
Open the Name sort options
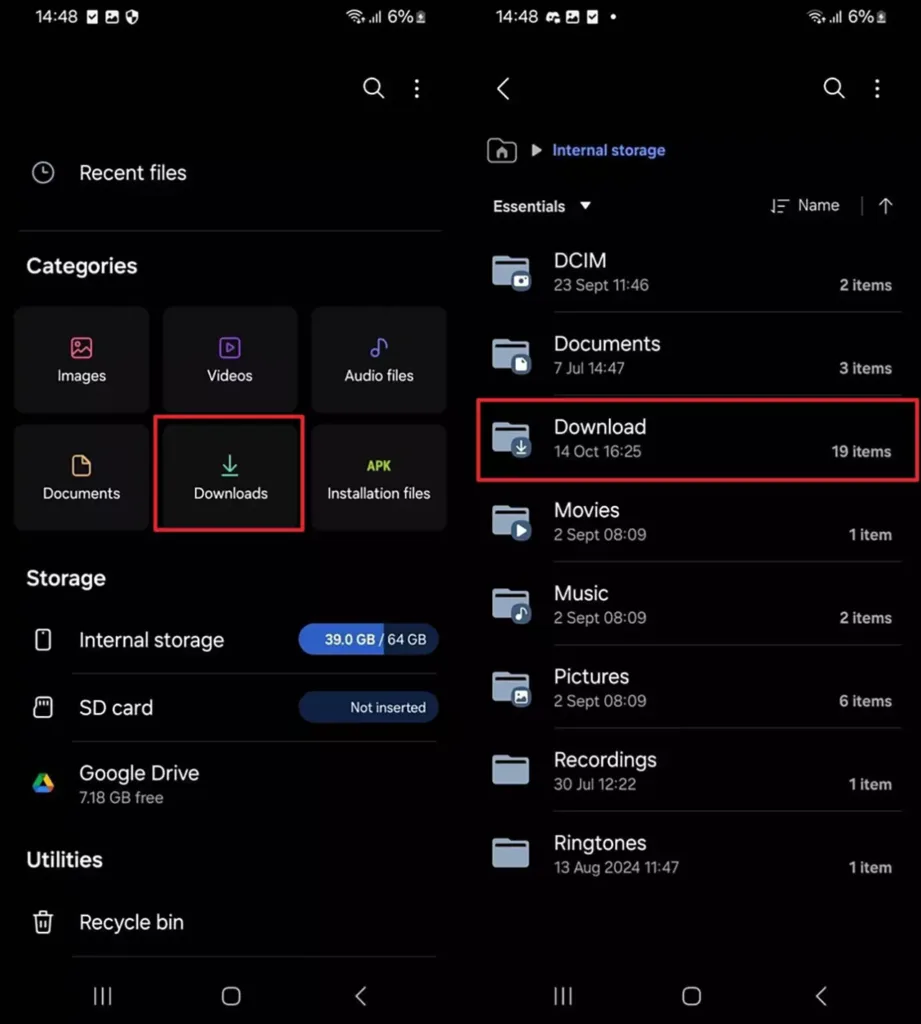805,206
